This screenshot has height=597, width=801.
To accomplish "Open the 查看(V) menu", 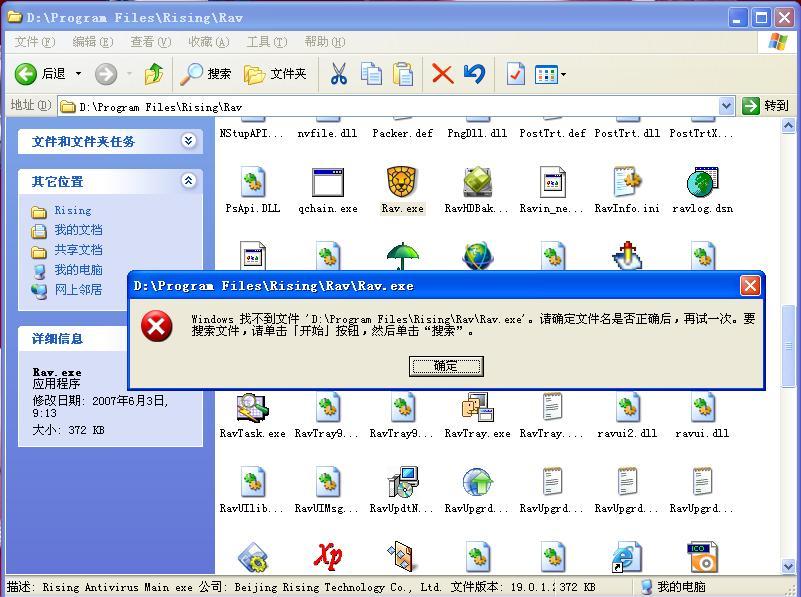I will [150, 42].
